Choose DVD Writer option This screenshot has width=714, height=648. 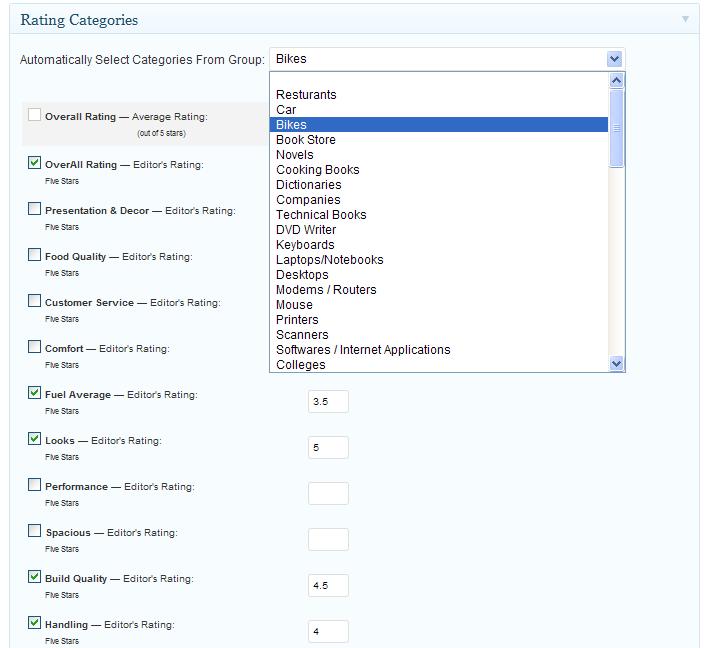tap(439, 230)
